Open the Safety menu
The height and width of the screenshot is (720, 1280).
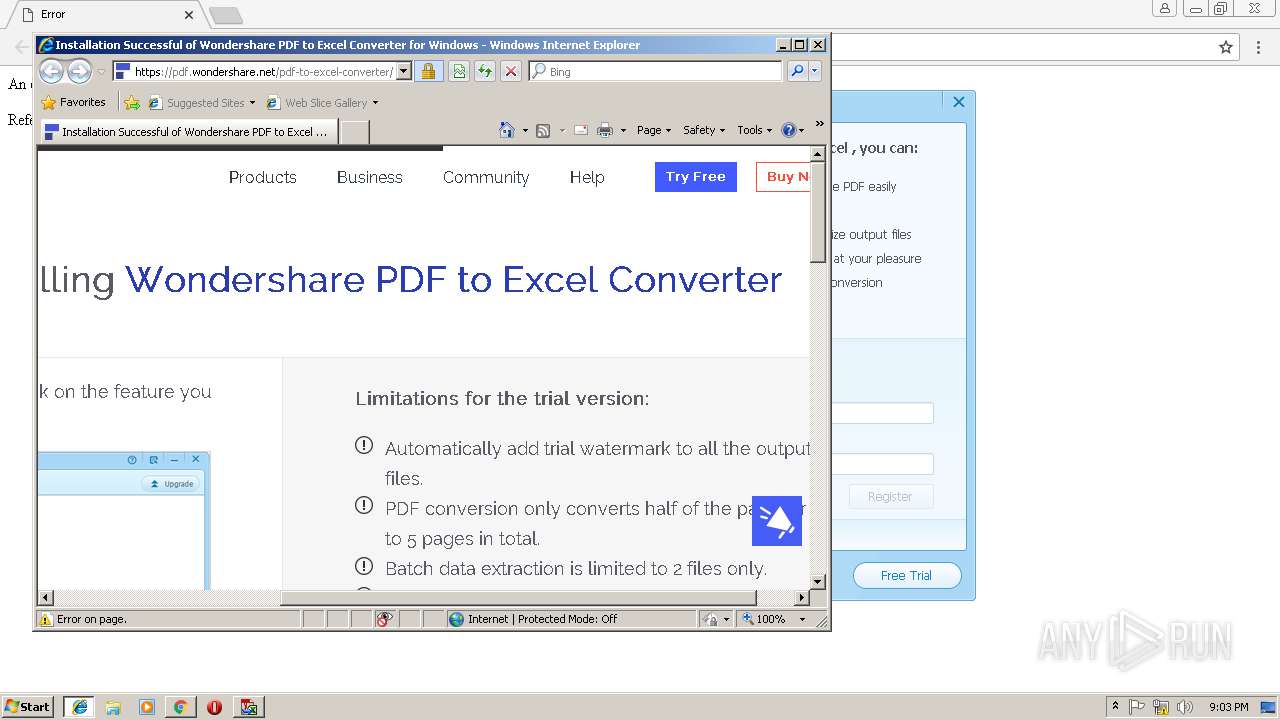click(x=704, y=130)
